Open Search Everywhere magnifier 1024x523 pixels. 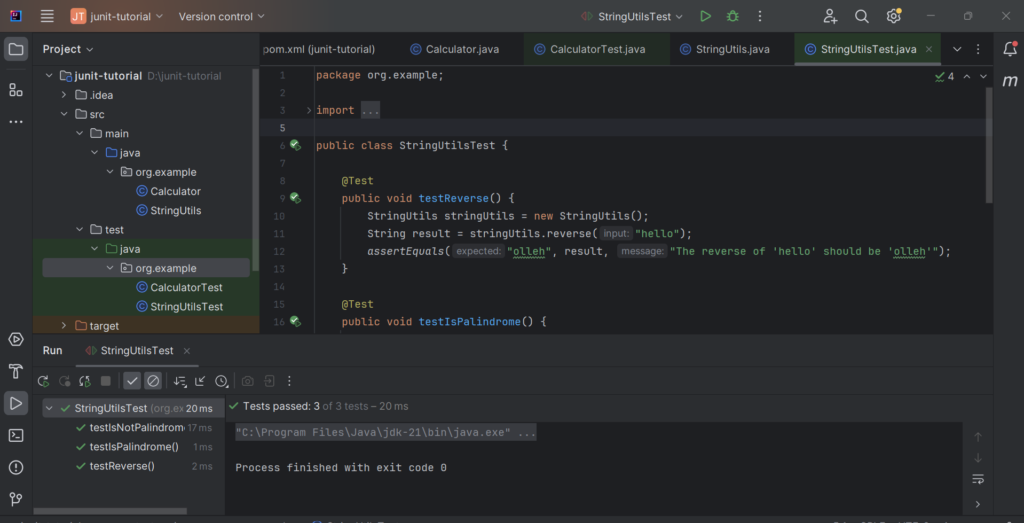pyautogui.click(x=862, y=16)
